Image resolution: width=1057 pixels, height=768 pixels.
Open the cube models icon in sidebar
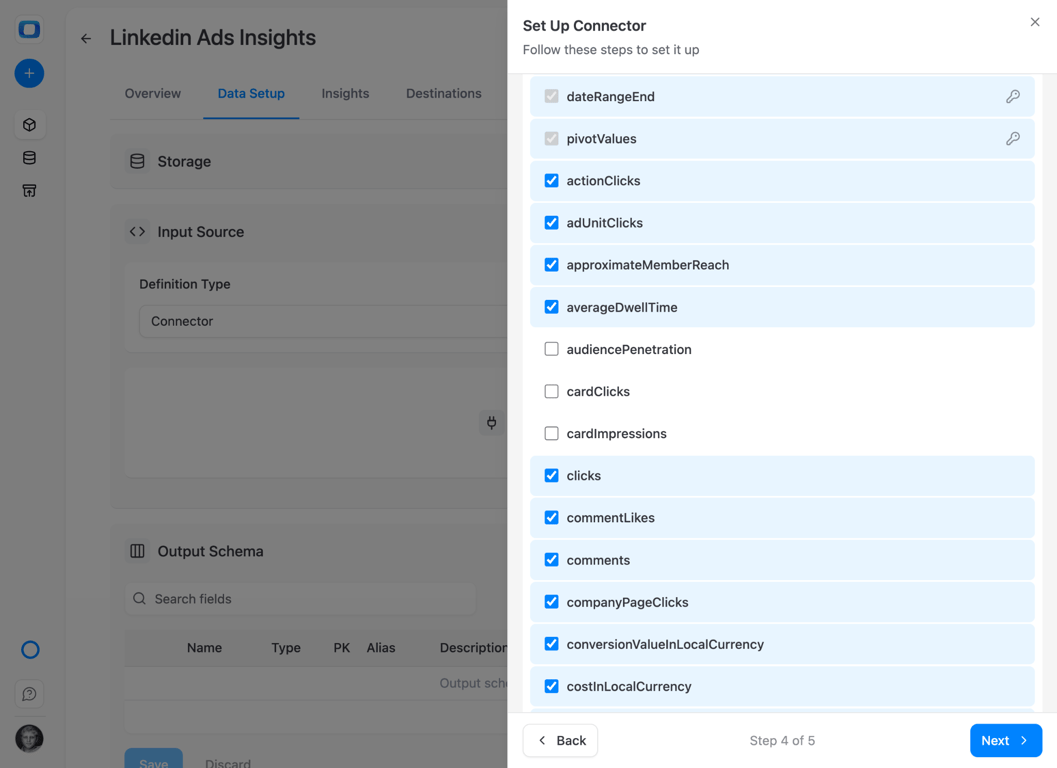pos(29,125)
